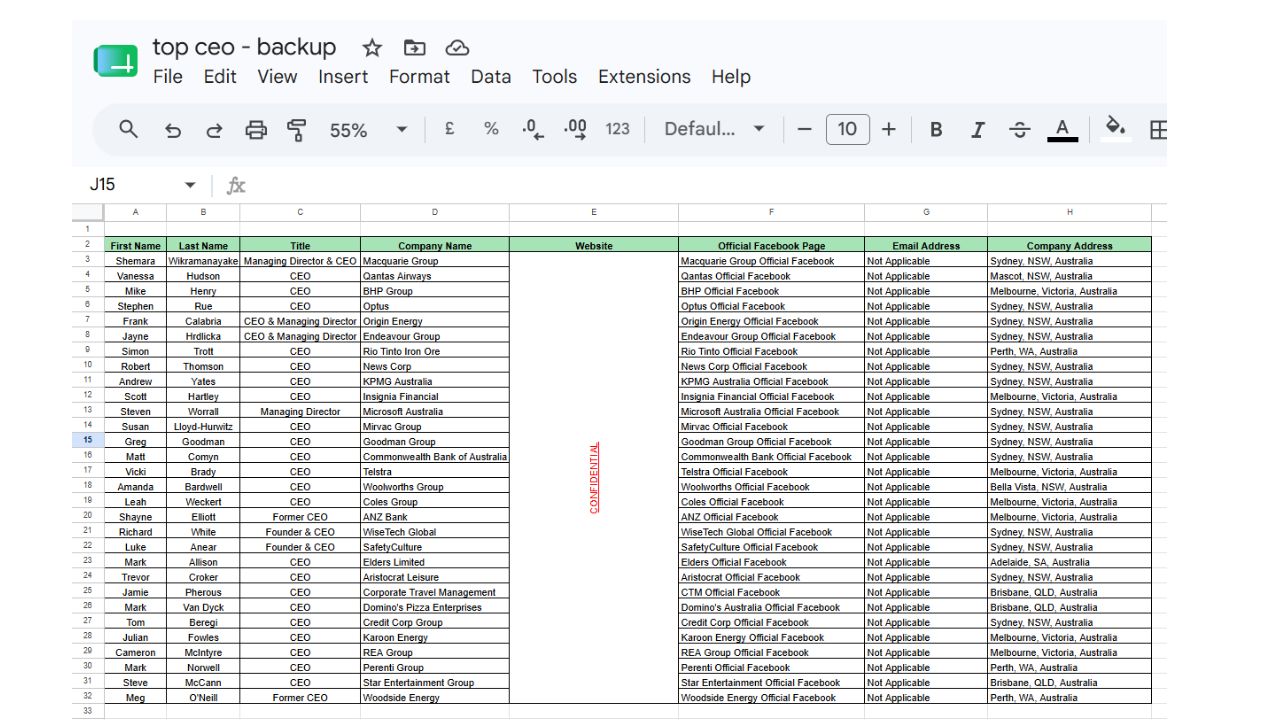
Task: Format as currency with pound icon
Action: pos(450,129)
